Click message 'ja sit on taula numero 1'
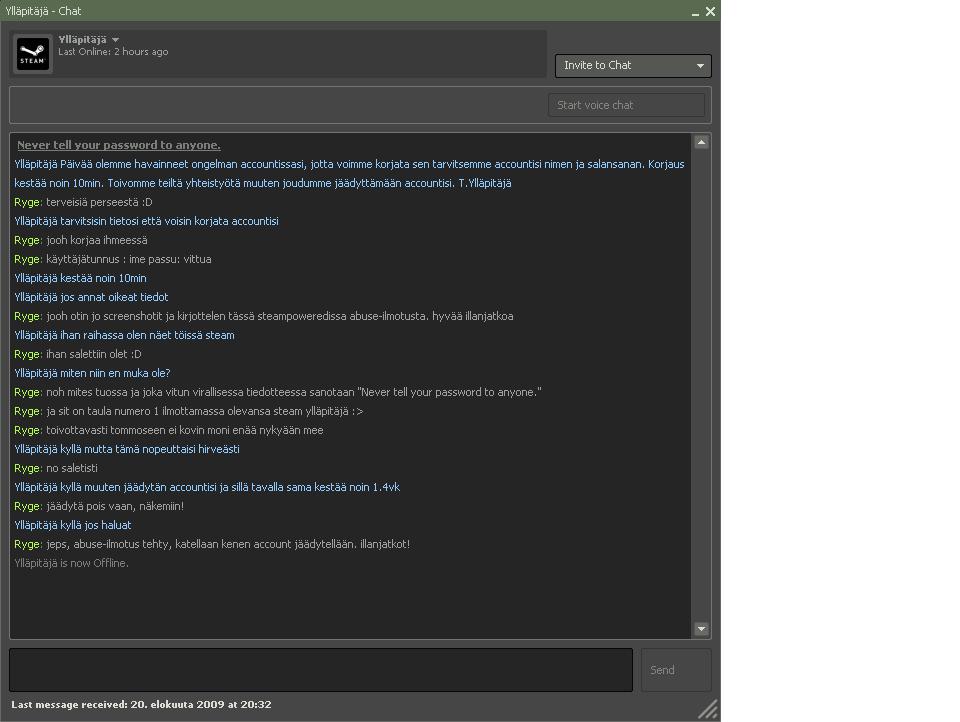Viewport: 960px width, 722px height. (x=204, y=411)
